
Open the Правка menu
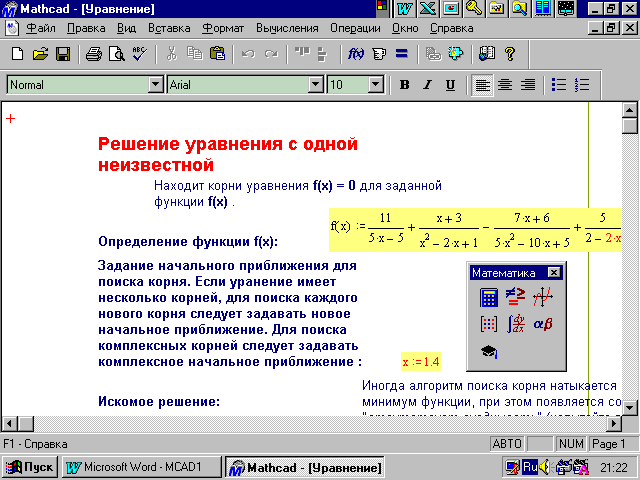coord(86,28)
